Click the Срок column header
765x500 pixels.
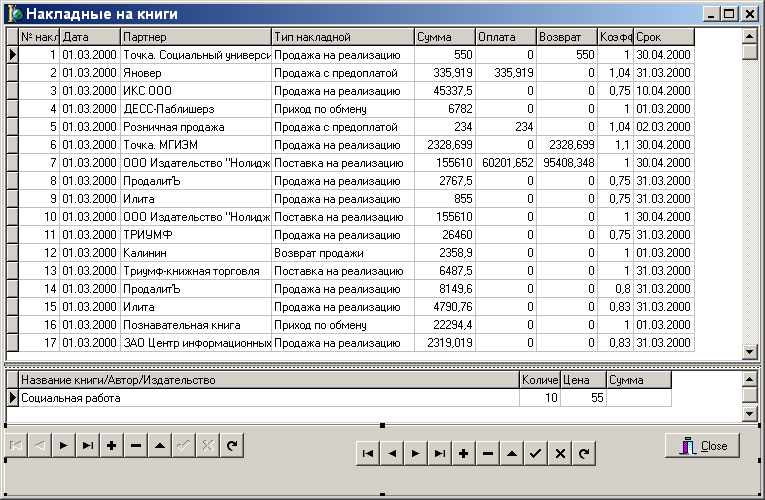pyautogui.click(x=664, y=37)
